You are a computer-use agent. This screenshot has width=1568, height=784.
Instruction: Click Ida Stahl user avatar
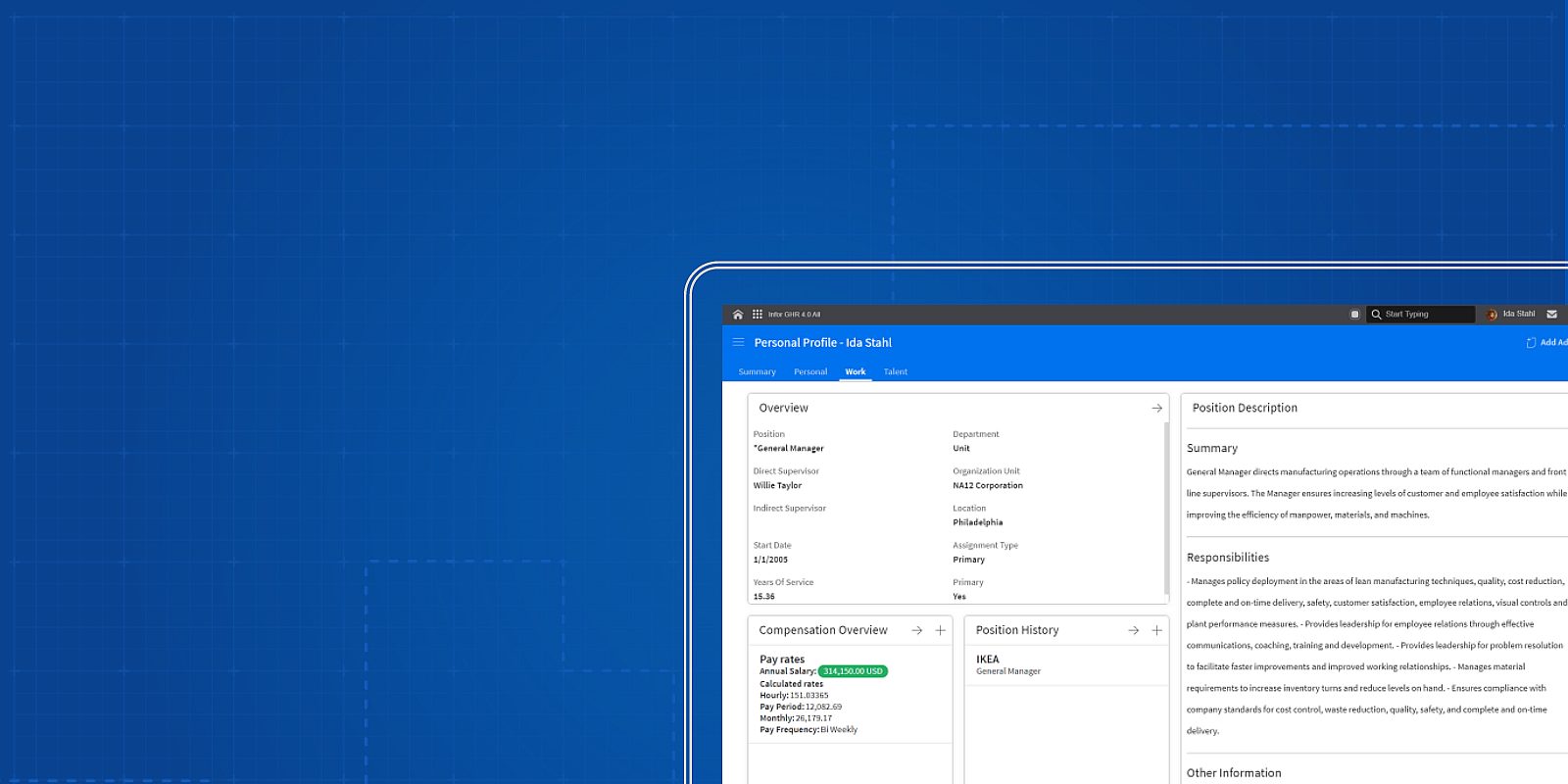click(1492, 315)
